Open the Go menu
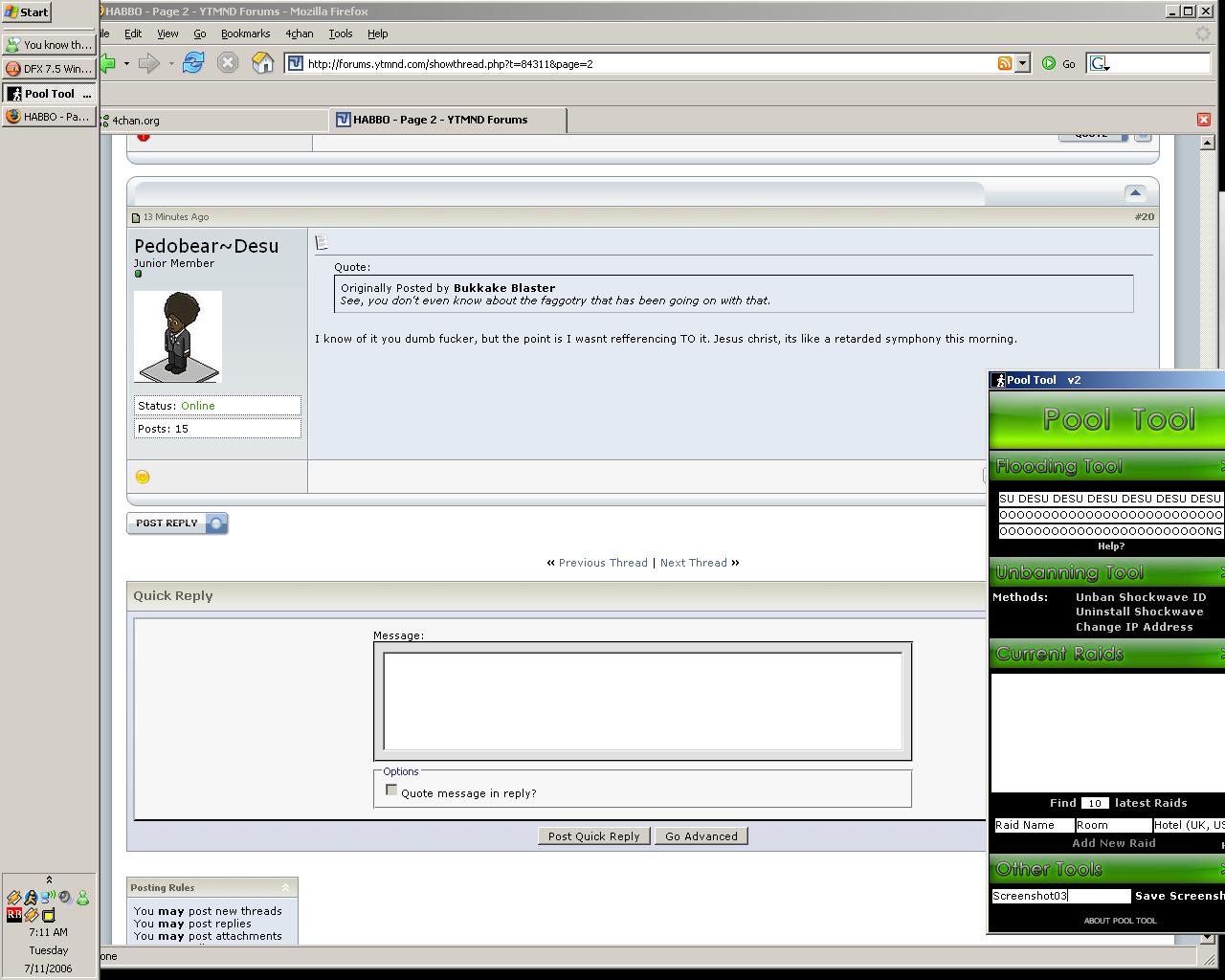1225x980 pixels. 199,33
